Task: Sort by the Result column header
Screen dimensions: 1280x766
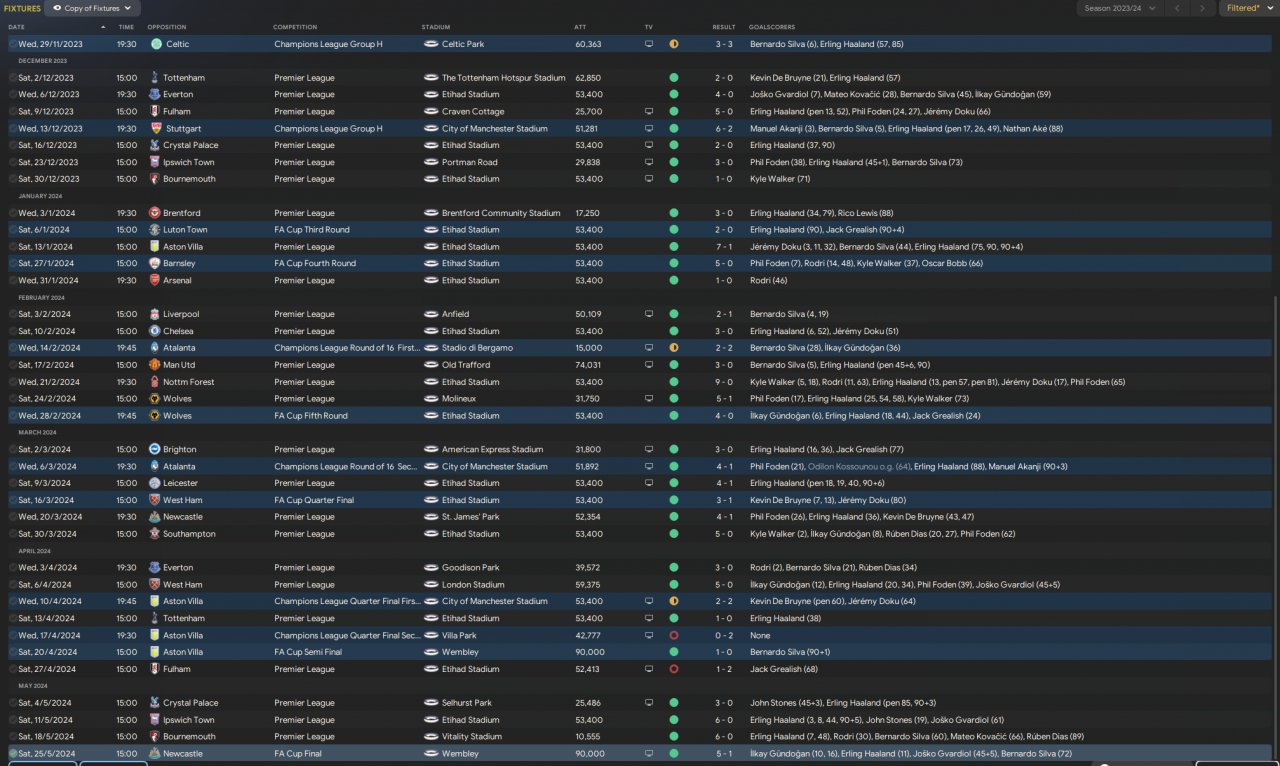Action: tap(724, 27)
